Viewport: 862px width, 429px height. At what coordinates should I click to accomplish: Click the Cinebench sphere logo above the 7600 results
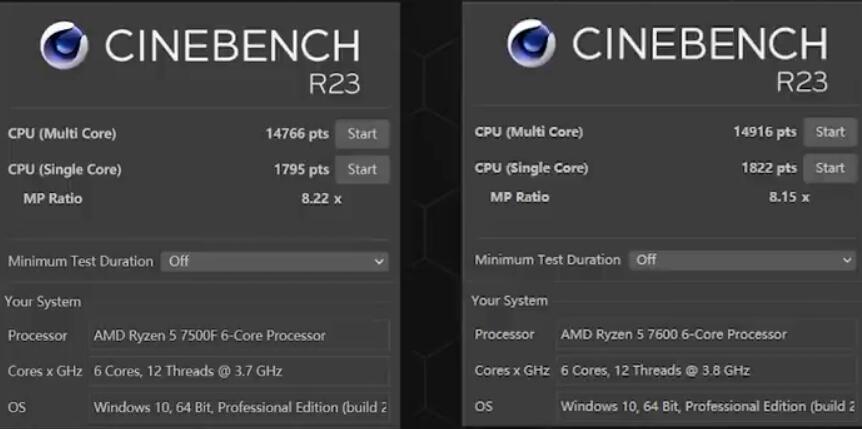pos(530,44)
